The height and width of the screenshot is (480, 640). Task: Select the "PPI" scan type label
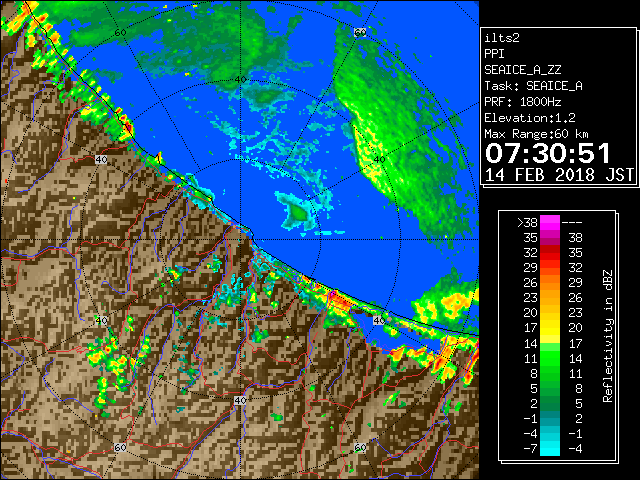click(494, 54)
